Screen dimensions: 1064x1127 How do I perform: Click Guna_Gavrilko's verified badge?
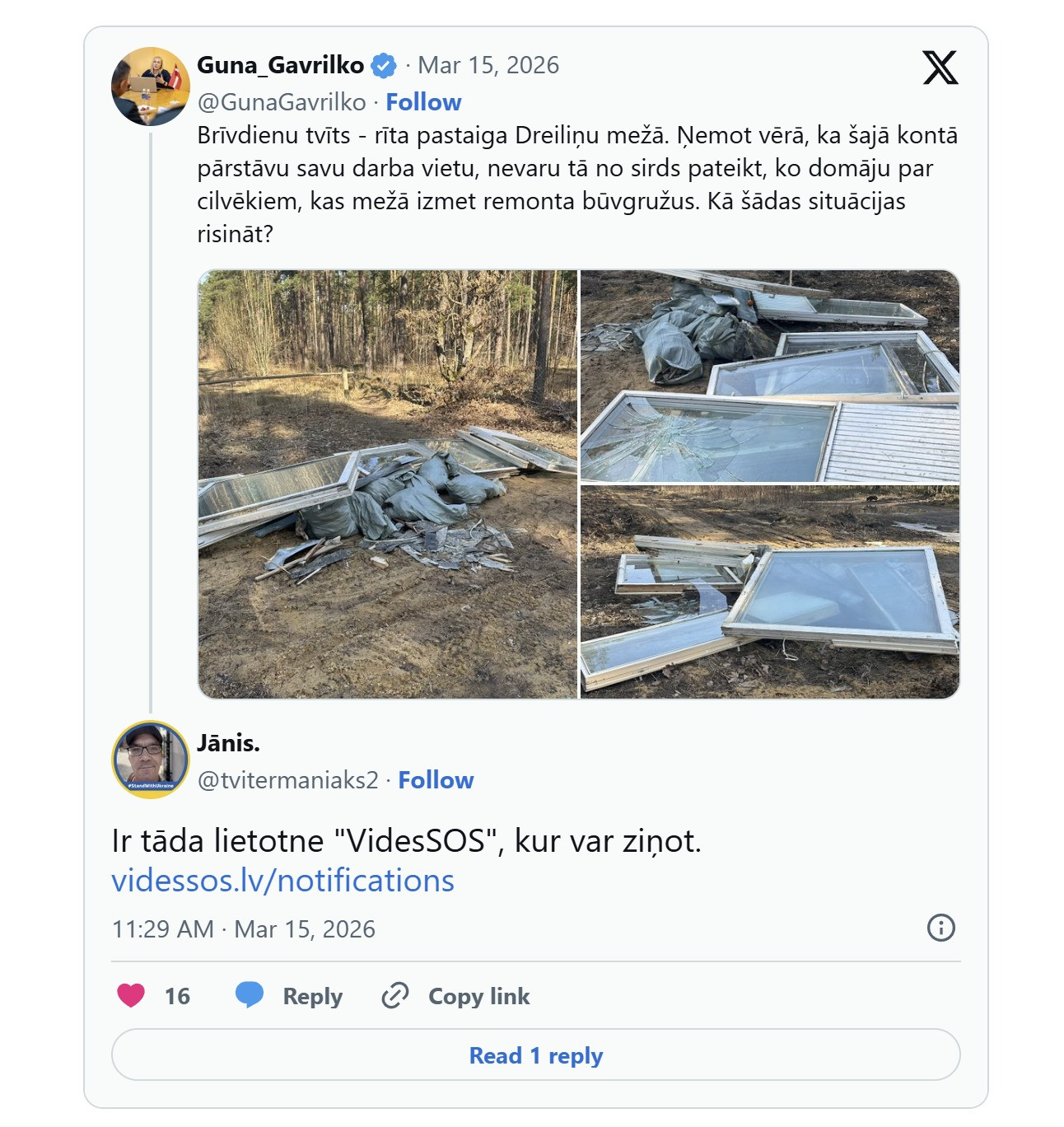pyautogui.click(x=384, y=66)
